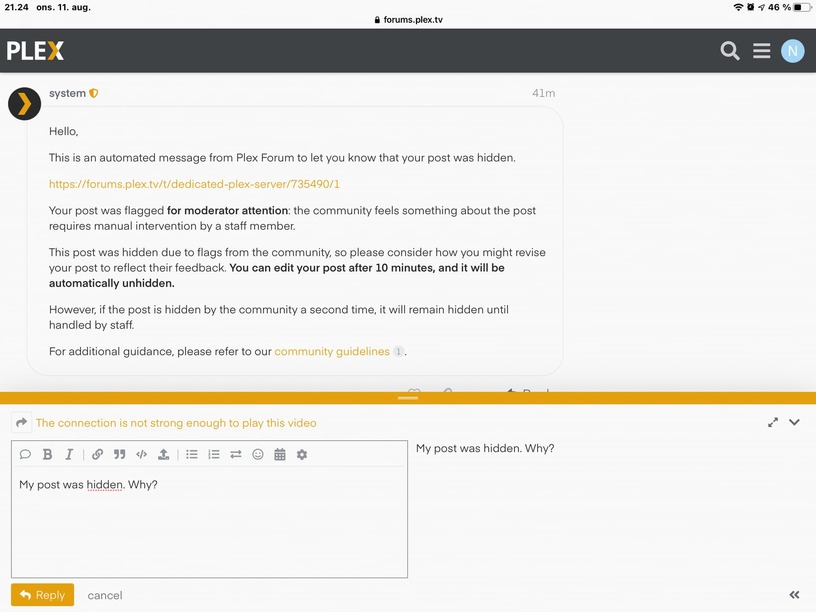
Task: Click the Wi-Fi status icon
Action: [738, 7]
